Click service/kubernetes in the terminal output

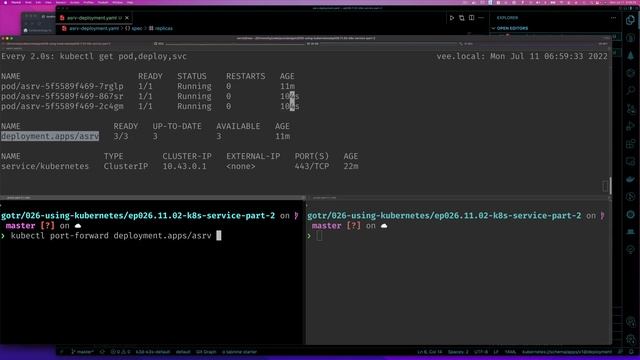[45, 167]
